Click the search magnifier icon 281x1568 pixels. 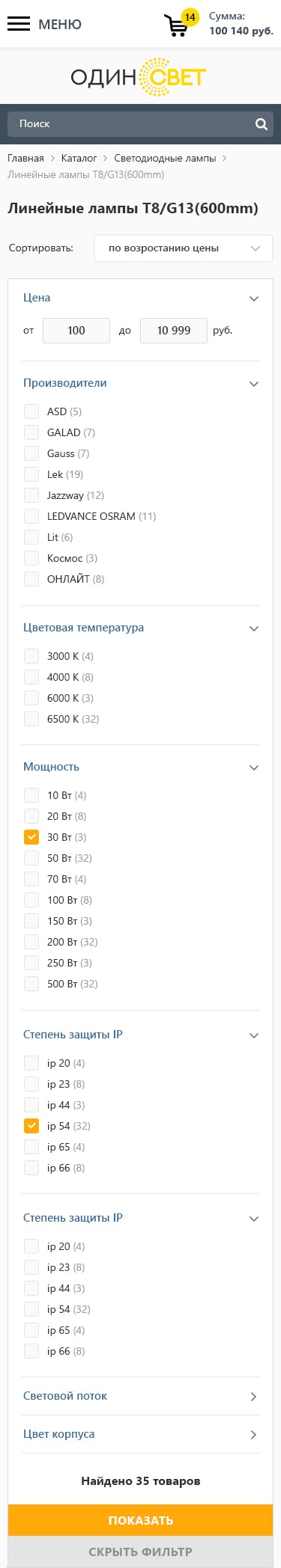point(261,124)
